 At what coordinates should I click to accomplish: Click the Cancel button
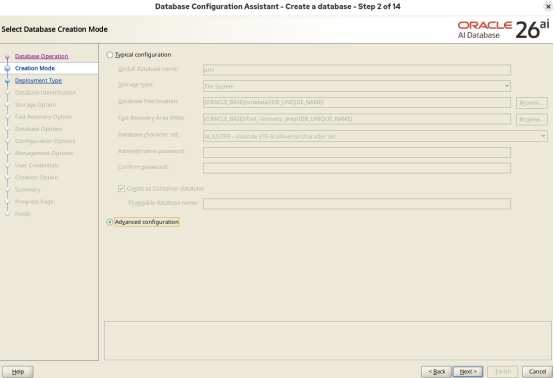coord(537,372)
